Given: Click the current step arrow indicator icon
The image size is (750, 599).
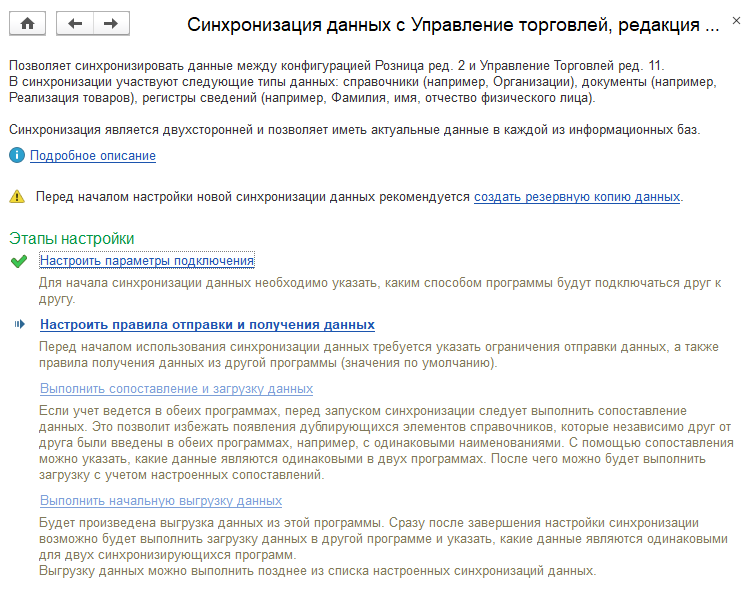Looking at the screenshot, I should 20,324.
